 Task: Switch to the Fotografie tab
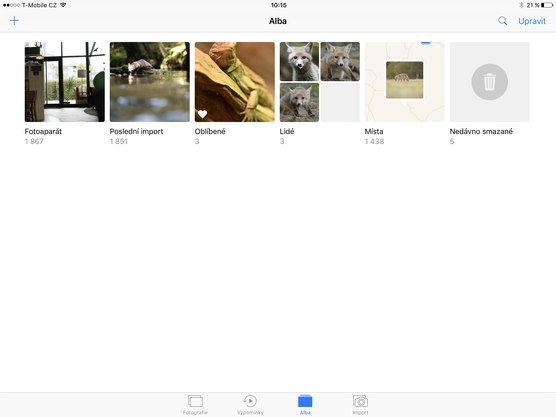click(195, 405)
